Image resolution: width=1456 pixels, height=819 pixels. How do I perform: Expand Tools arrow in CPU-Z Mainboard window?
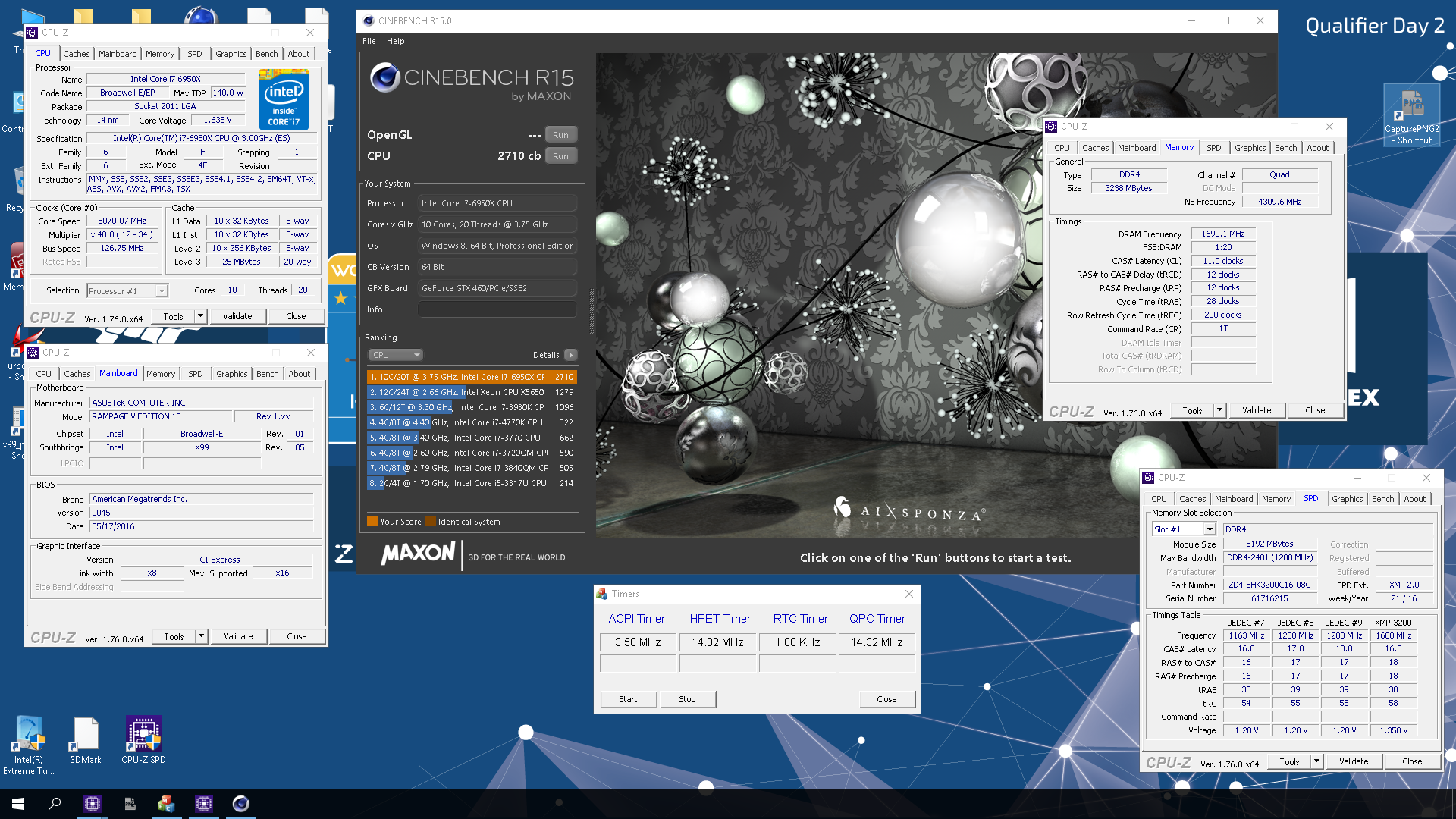pyautogui.click(x=202, y=636)
